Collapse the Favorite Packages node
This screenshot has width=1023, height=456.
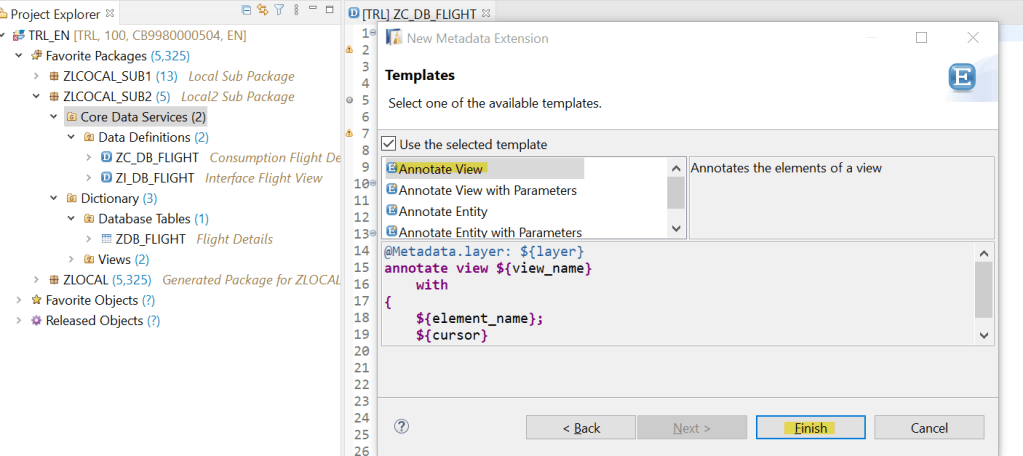[20, 56]
